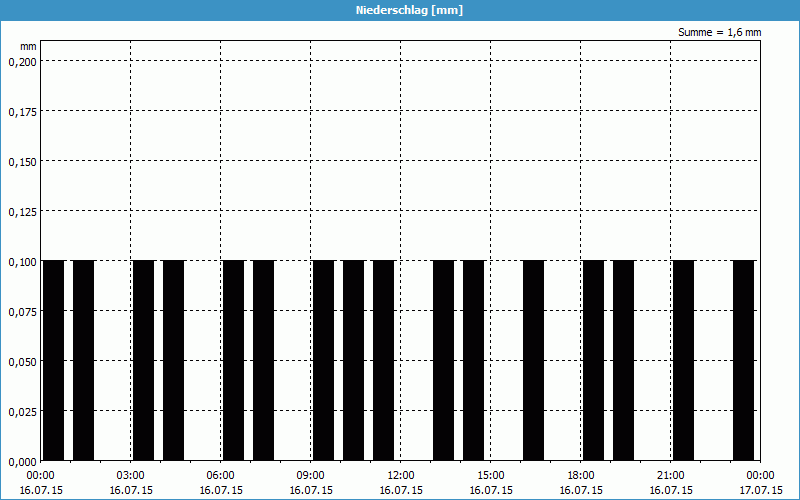
Task: Click the 0,000 y-axis value label
Action: click(x=22, y=461)
